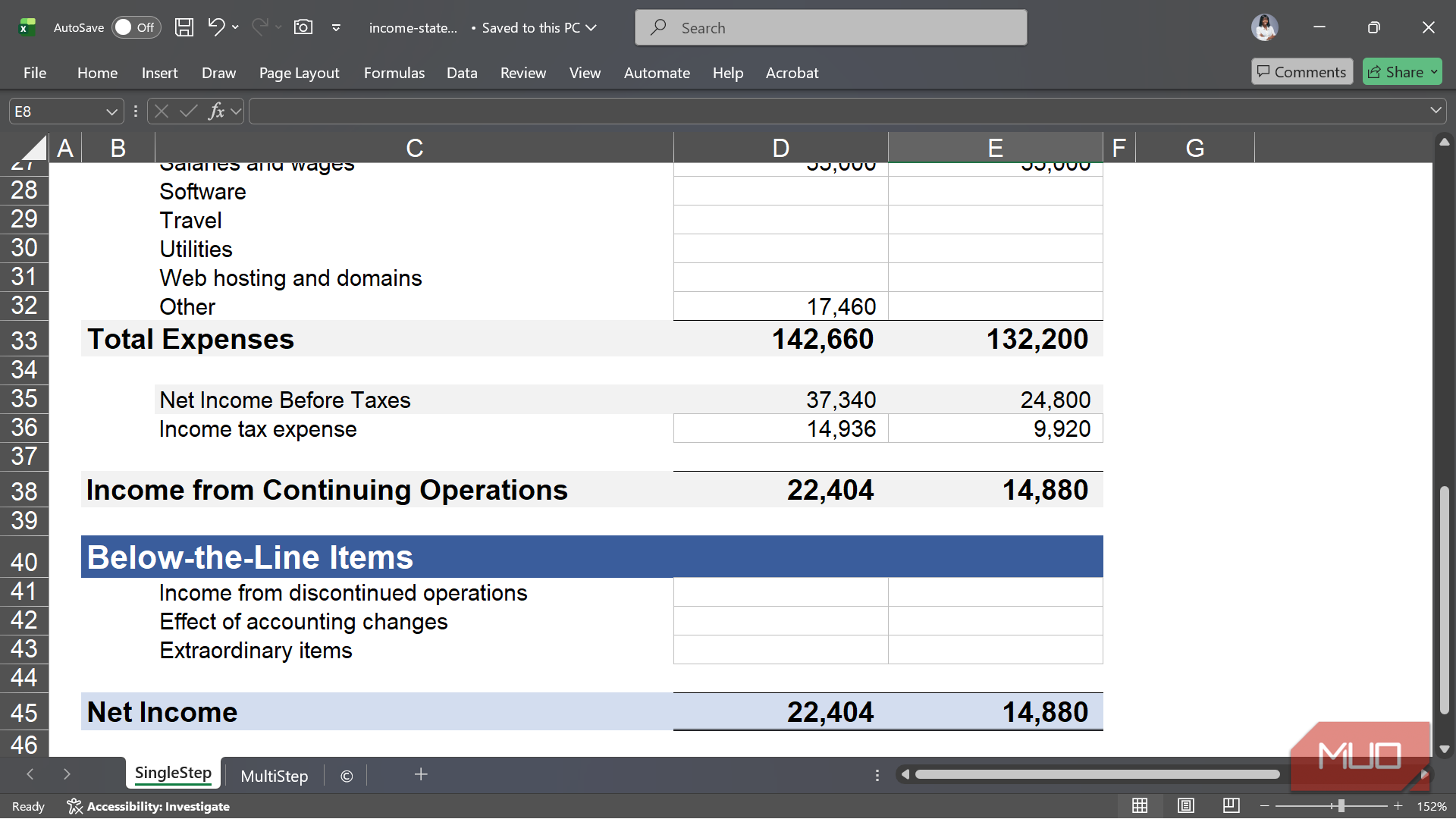Add a new sheet with plus icon
Viewport: 1456px width, 819px height.
pos(421,774)
